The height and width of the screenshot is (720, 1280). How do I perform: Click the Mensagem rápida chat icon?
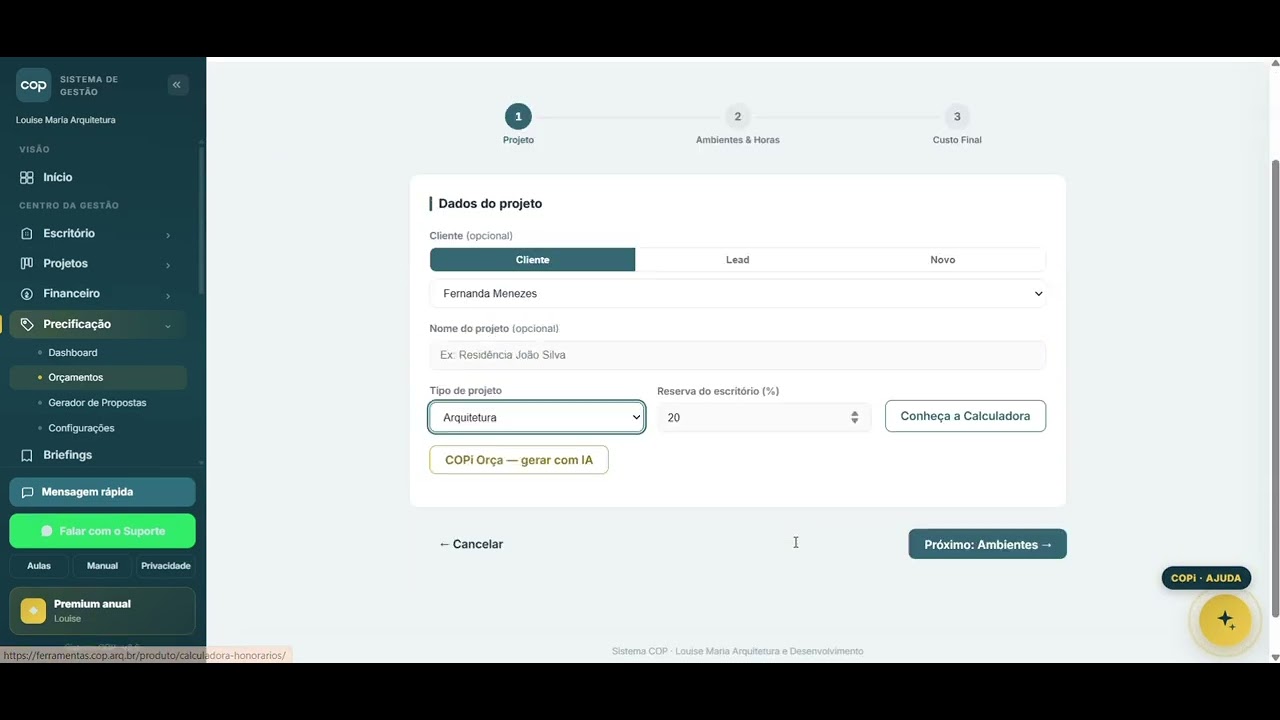(27, 492)
